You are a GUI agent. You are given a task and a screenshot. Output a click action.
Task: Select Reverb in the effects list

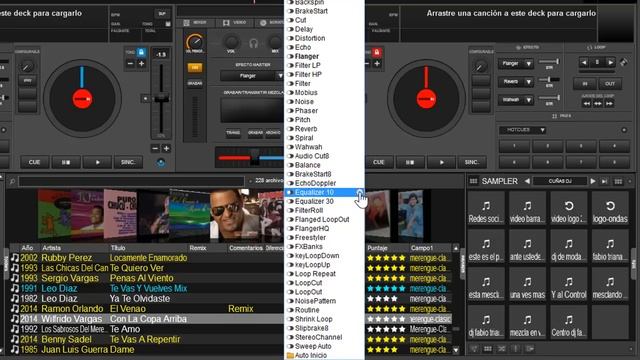(306, 129)
